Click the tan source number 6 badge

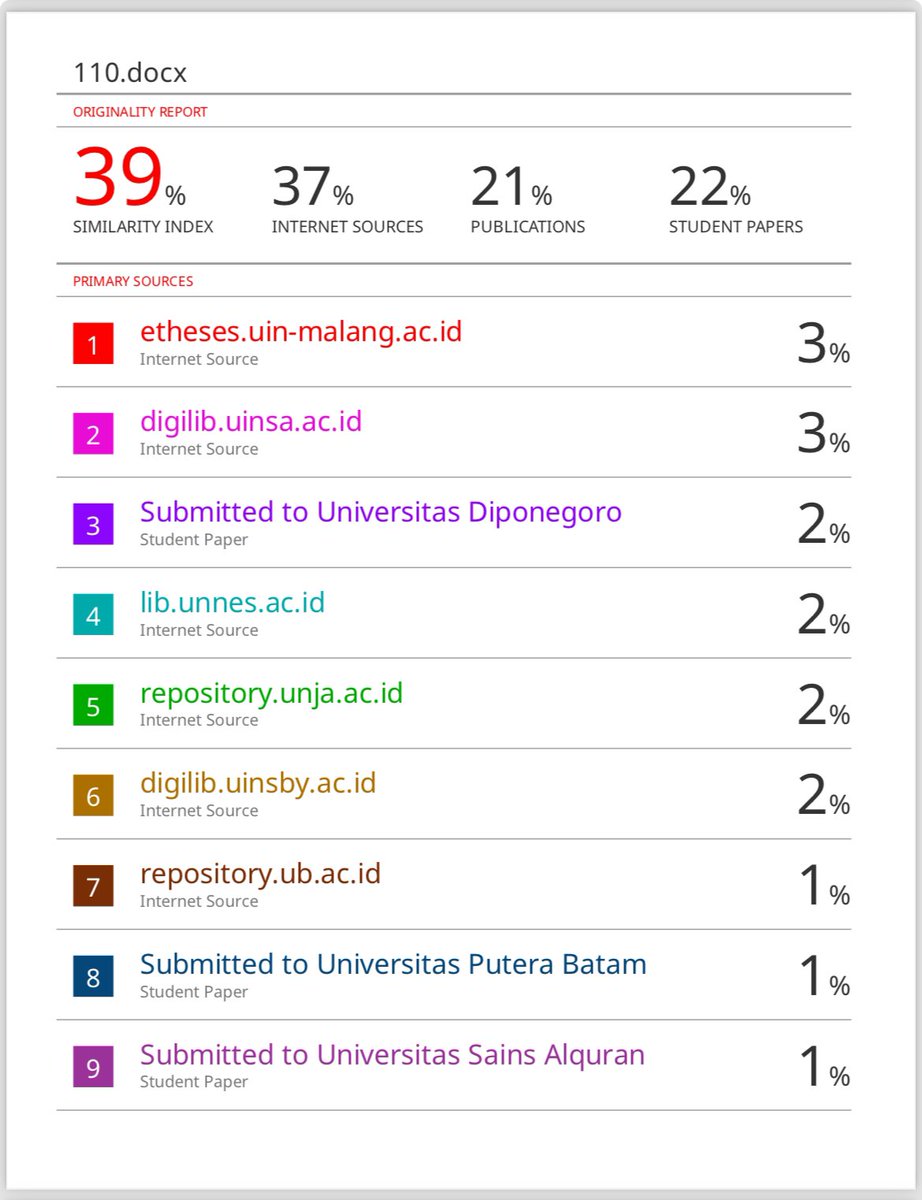[93, 797]
